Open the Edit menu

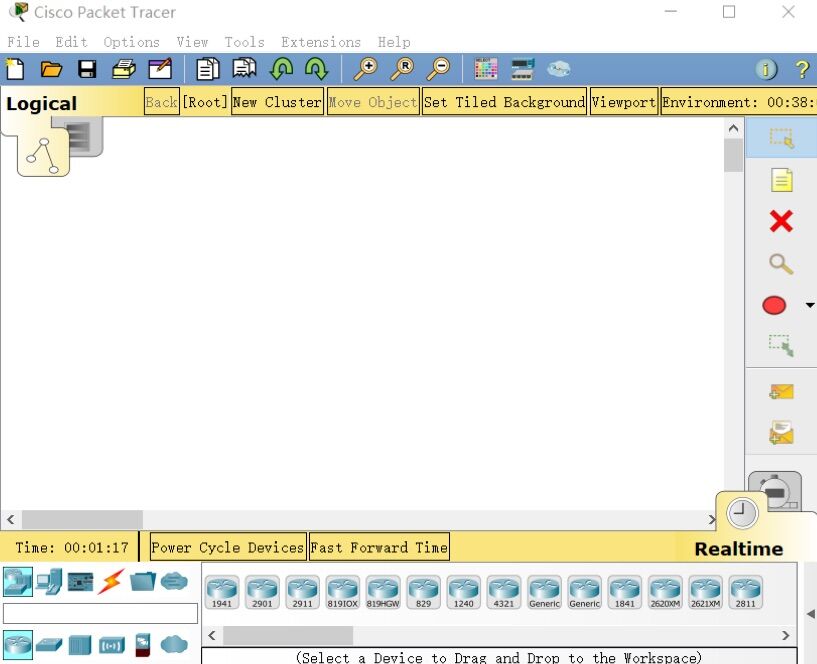point(71,42)
